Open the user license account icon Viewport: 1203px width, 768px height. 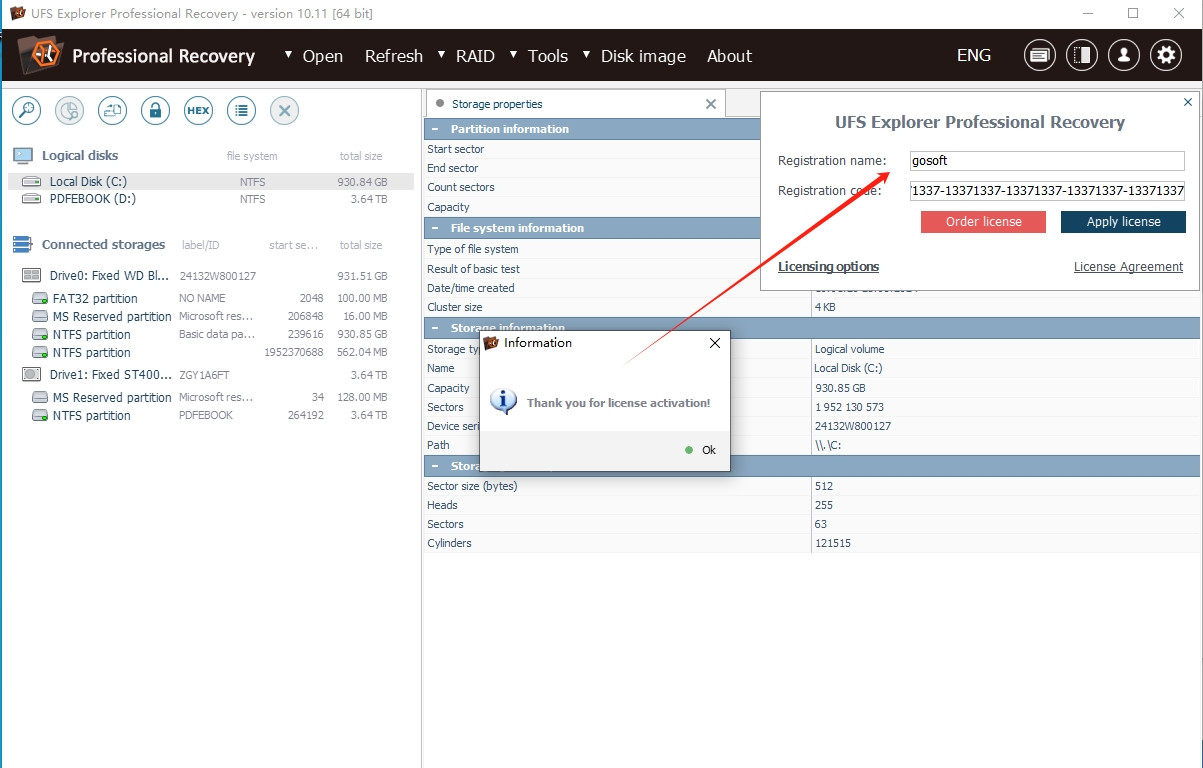pyautogui.click(x=1124, y=56)
